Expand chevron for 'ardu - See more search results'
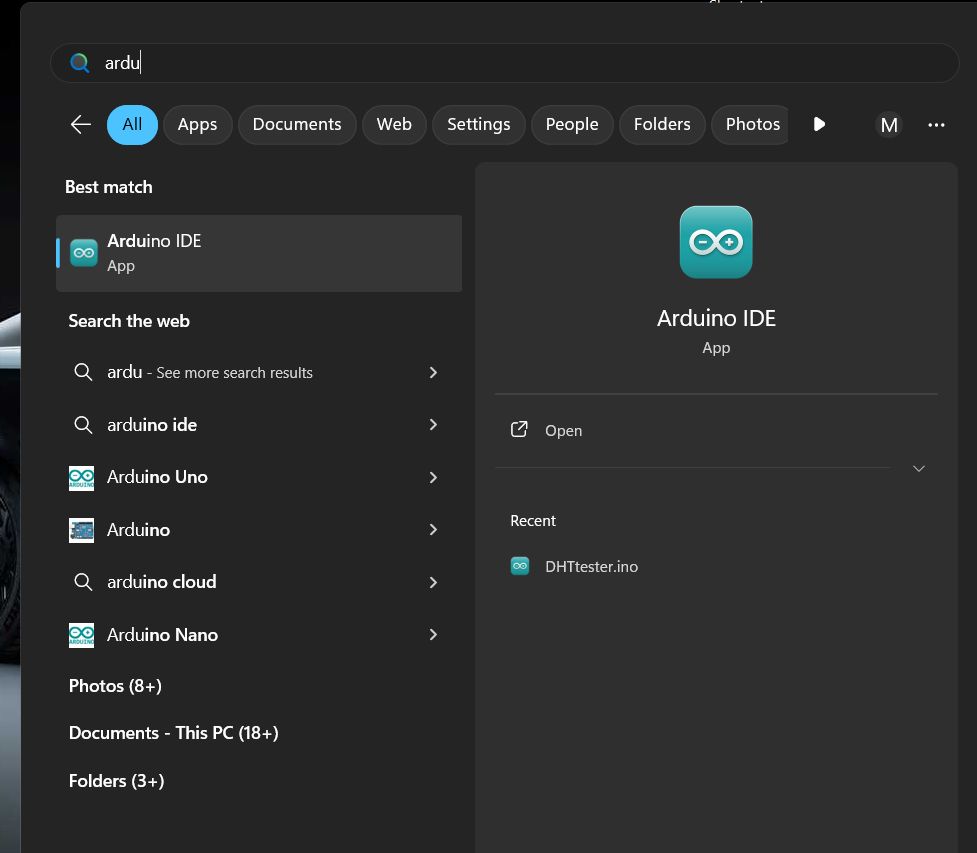 433,373
